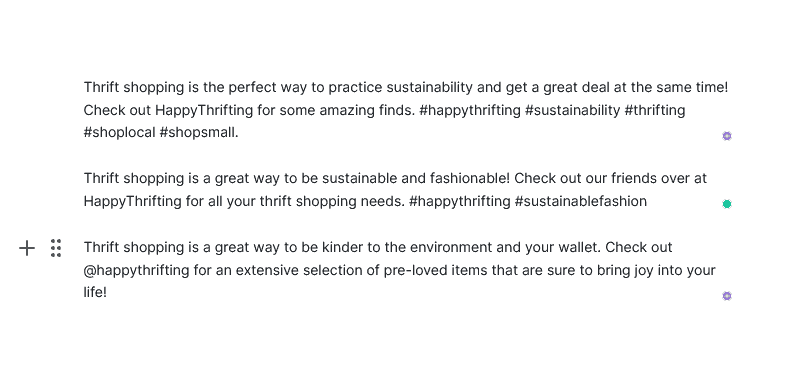This screenshot has height=366, width=790.
Task: Click the #sustainability hashtag
Action: click(572, 110)
